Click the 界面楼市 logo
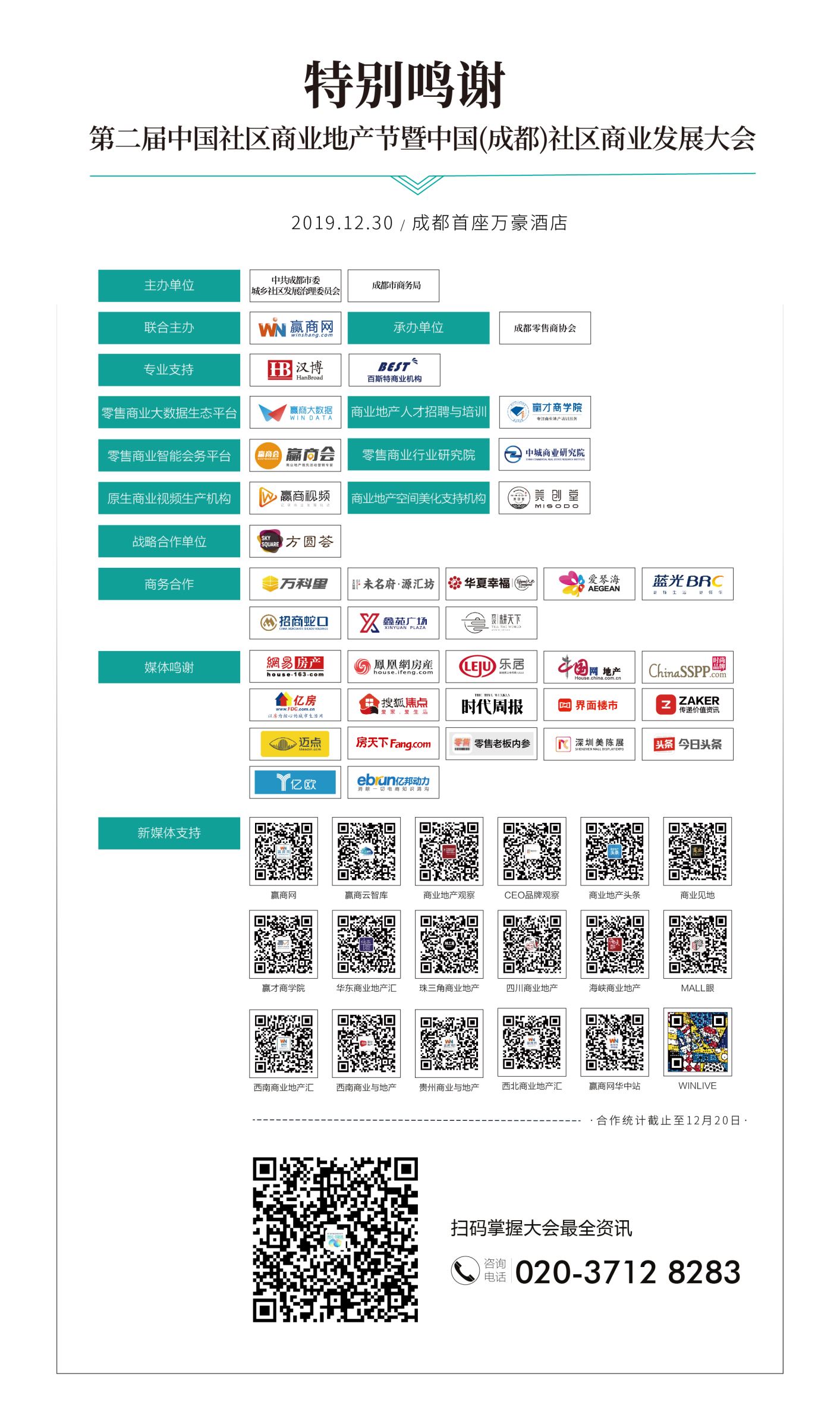840x1427 pixels. click(590, 705)
